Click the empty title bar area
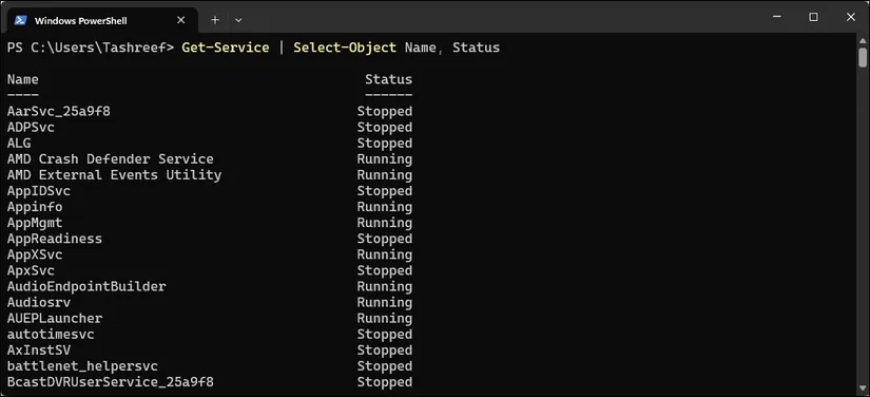870x397 pixels. [x=499, y=17]
